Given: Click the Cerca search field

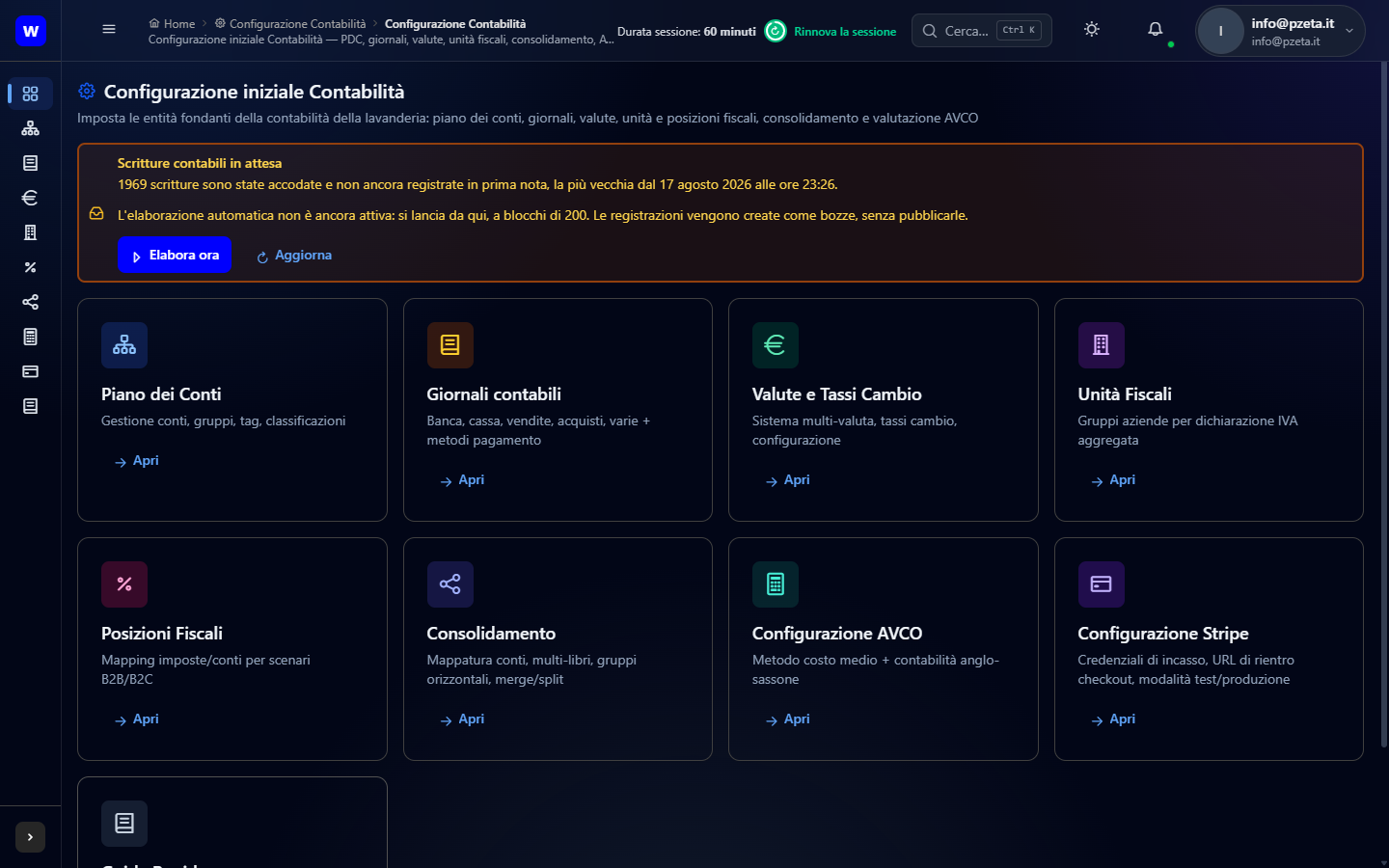Looking at the screenshot, I should coord(982,31).
